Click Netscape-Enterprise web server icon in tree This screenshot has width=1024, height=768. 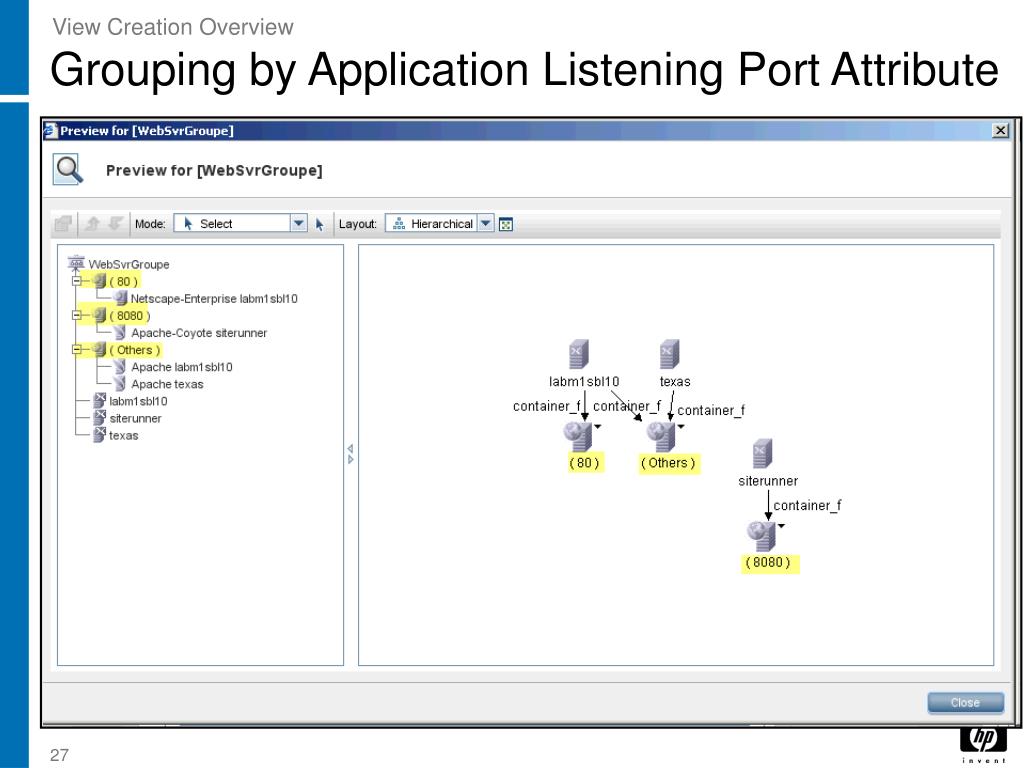(x=120, y=298)
